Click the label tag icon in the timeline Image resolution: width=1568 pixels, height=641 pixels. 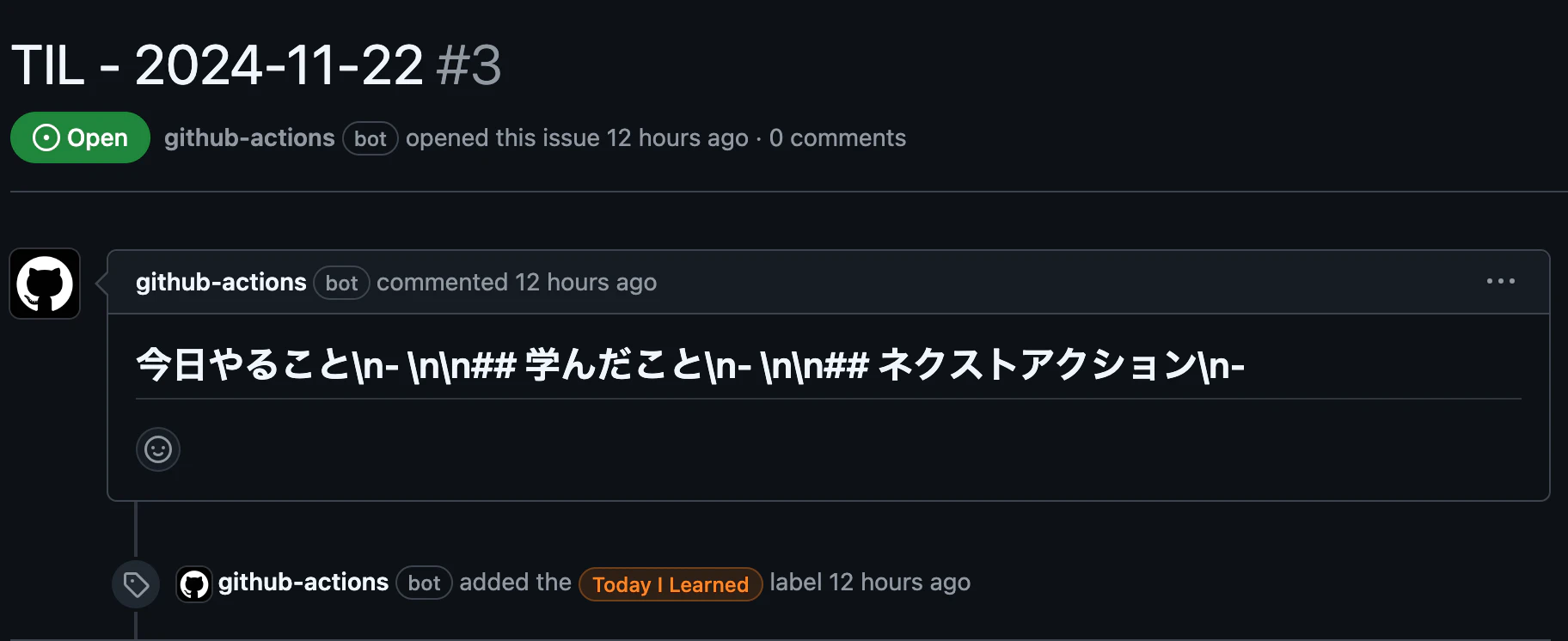point(135,583)
